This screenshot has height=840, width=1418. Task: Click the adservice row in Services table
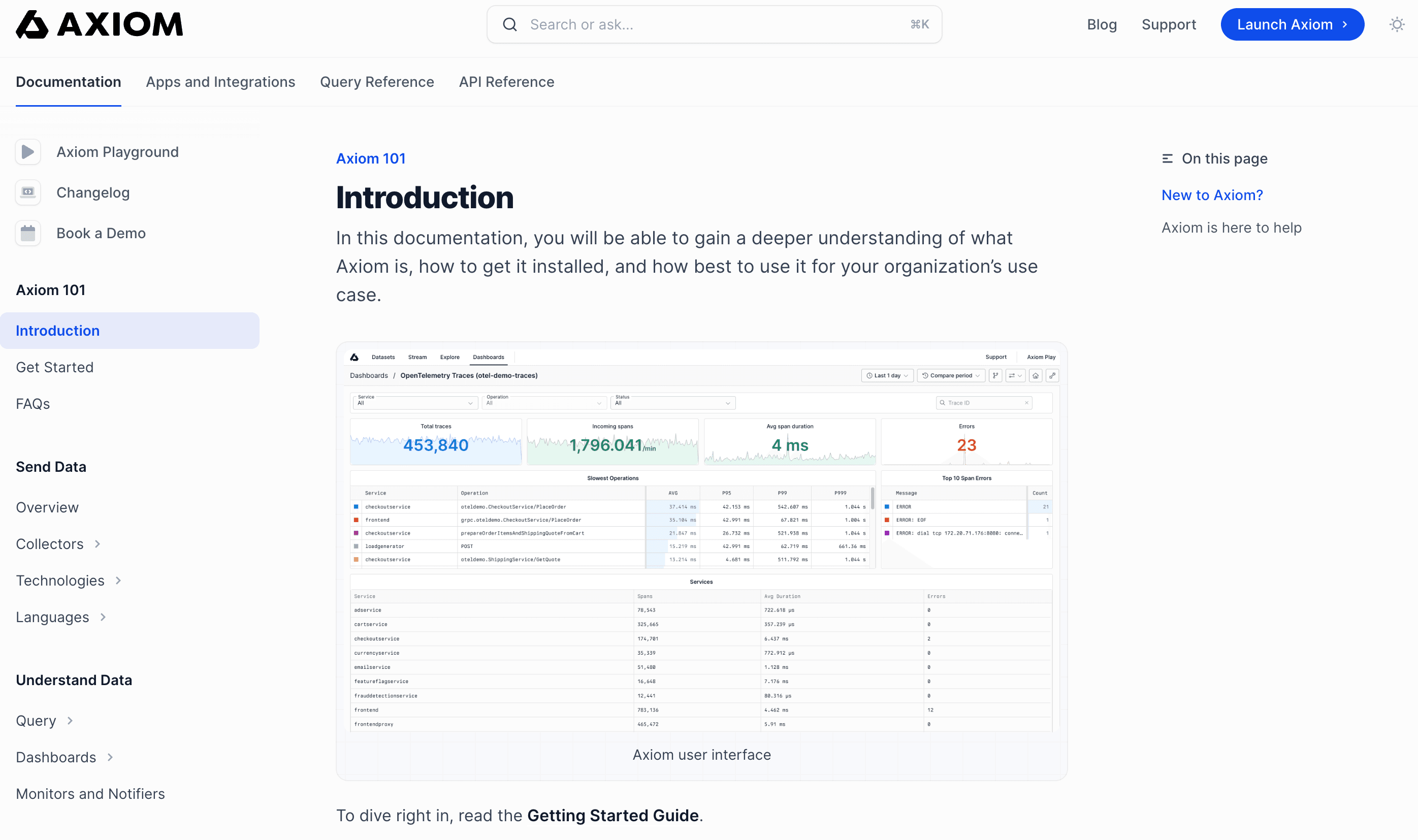[x=701, y=610]
